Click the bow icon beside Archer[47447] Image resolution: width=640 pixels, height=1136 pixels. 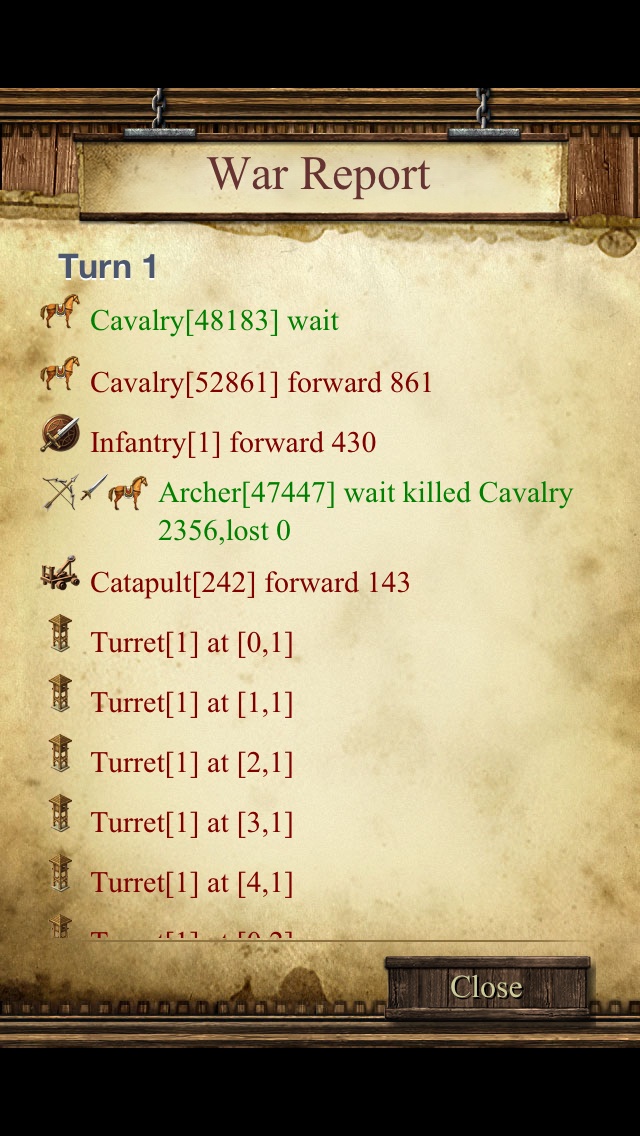tap(59, 493)
